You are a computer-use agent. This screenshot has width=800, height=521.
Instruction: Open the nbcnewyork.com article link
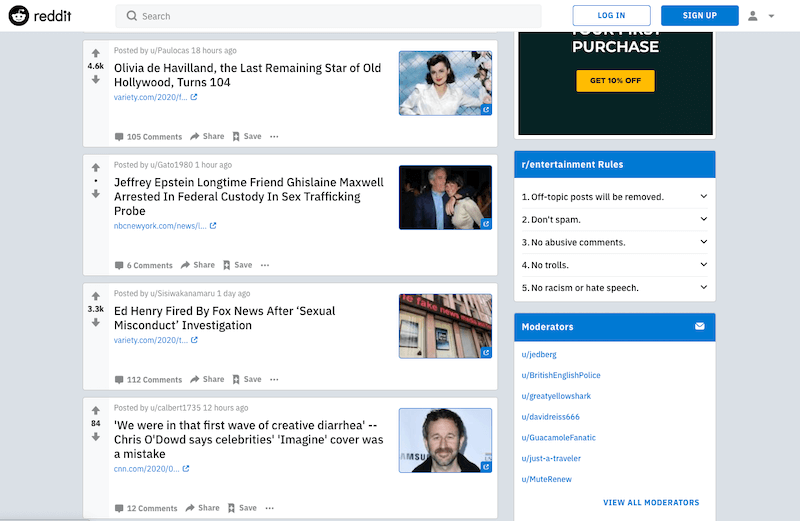(165, 226)
